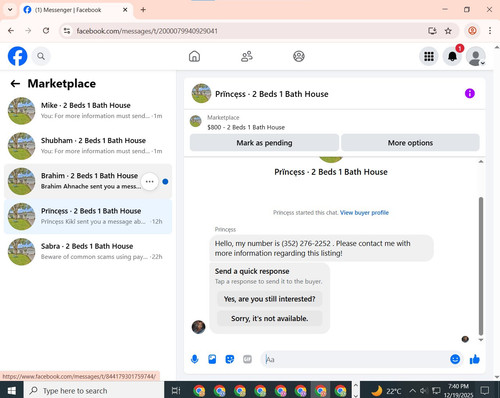Click Type here to search box
This screenshot has height=398, width=500.
94,390
